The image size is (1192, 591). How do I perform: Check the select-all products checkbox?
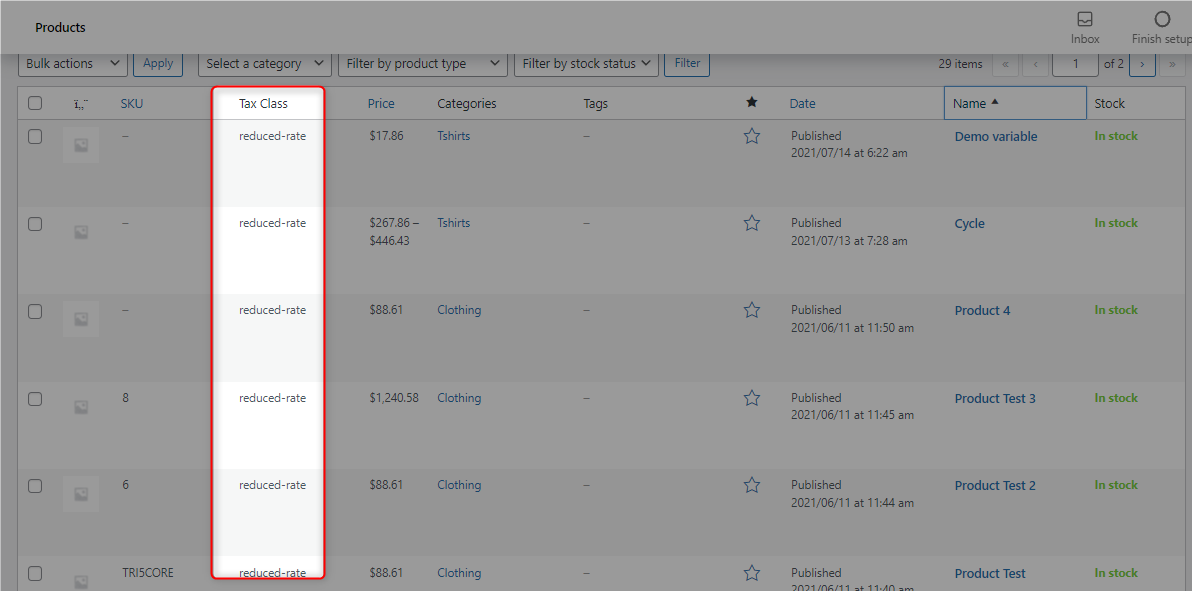(x=35, y=103)
